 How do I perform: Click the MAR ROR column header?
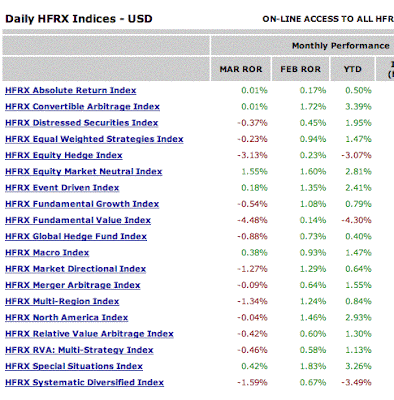click(241, 69)
